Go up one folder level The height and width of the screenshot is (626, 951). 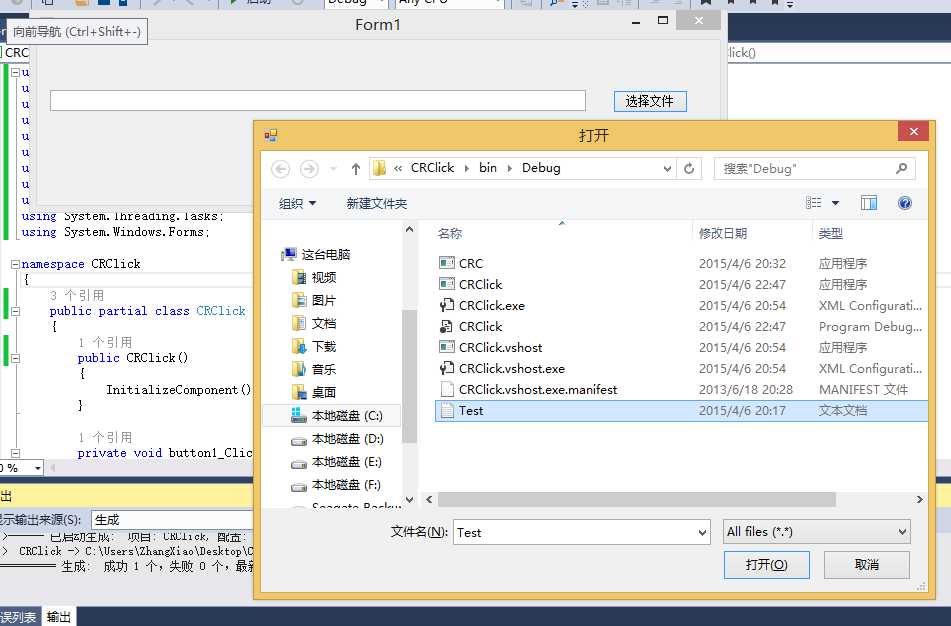click(356, 168)
